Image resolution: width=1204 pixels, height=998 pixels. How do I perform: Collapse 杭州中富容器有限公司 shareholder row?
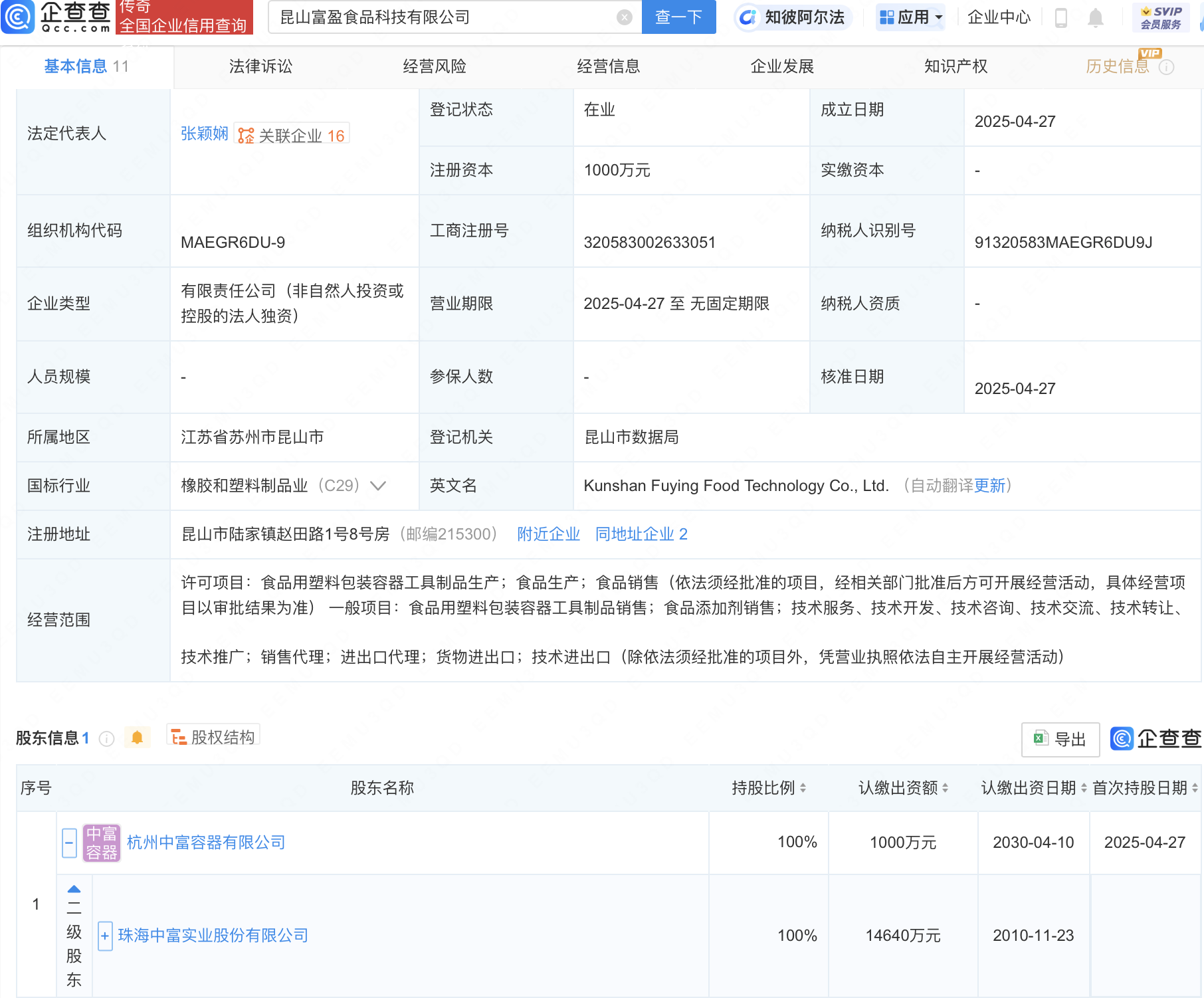pyautogui.click(x=69, y=843)
